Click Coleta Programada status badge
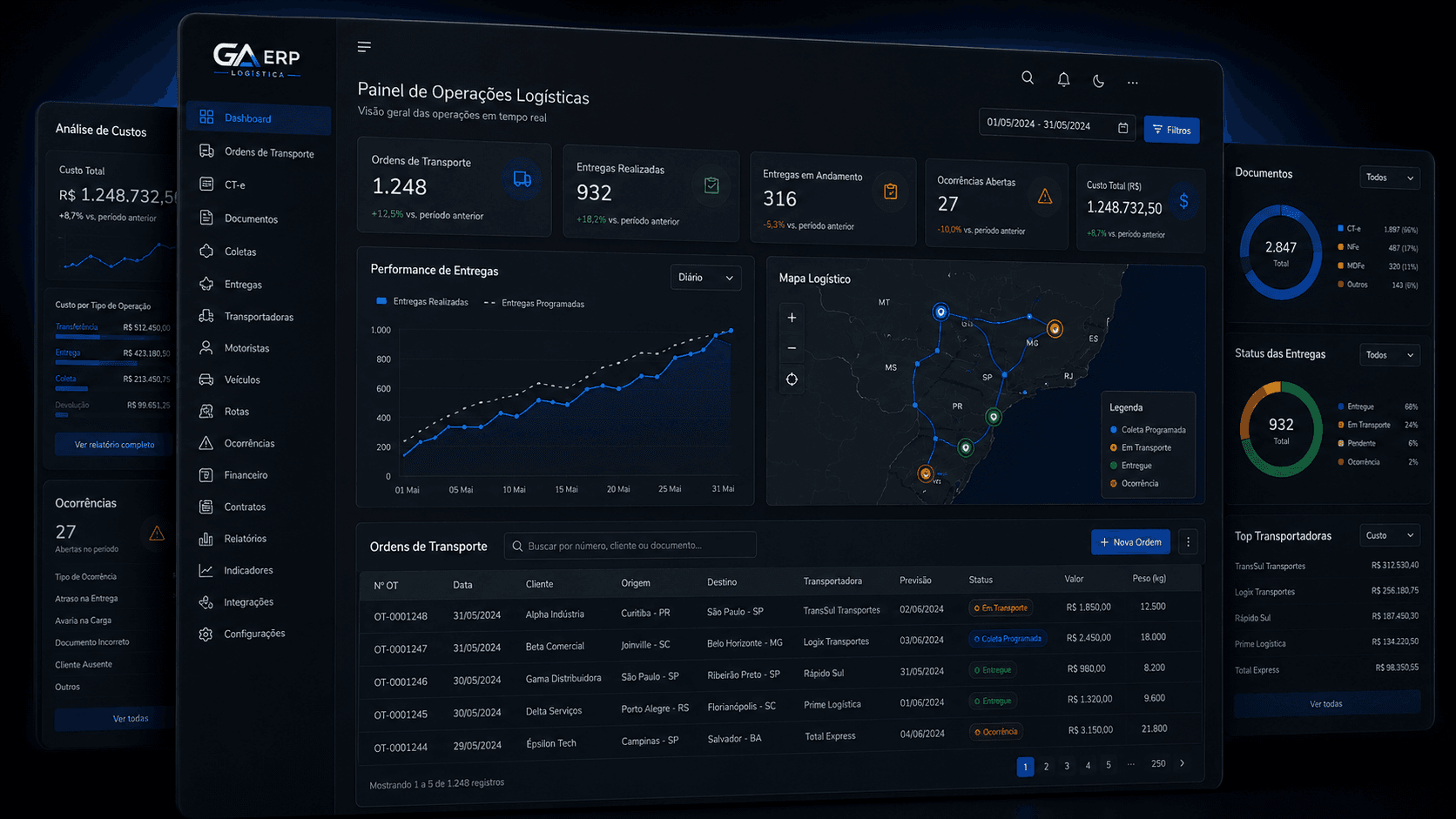This screenshot has width=1456, height=819. [1008, 639]
